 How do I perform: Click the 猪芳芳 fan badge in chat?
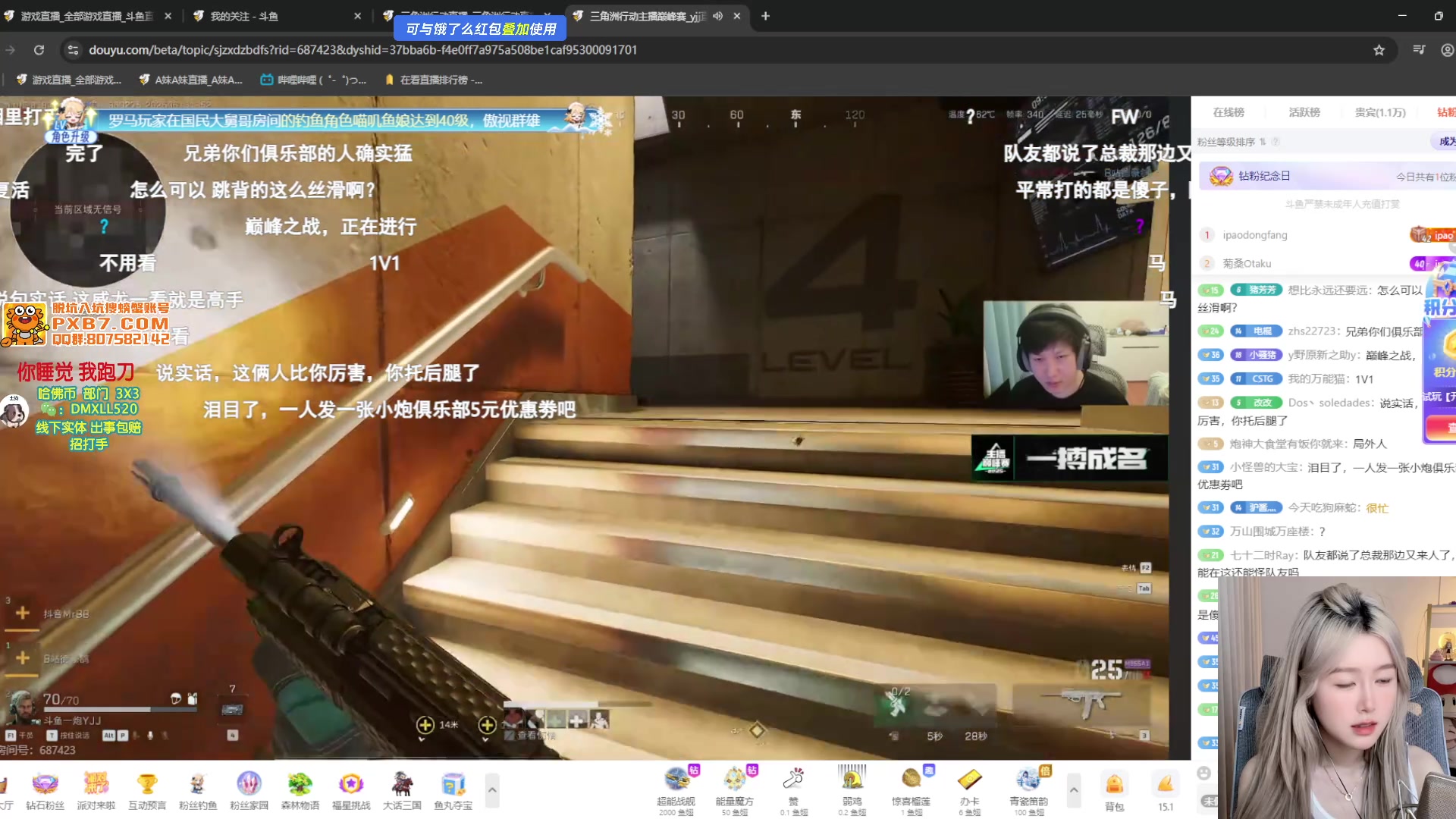click(x=1256, y=290)
